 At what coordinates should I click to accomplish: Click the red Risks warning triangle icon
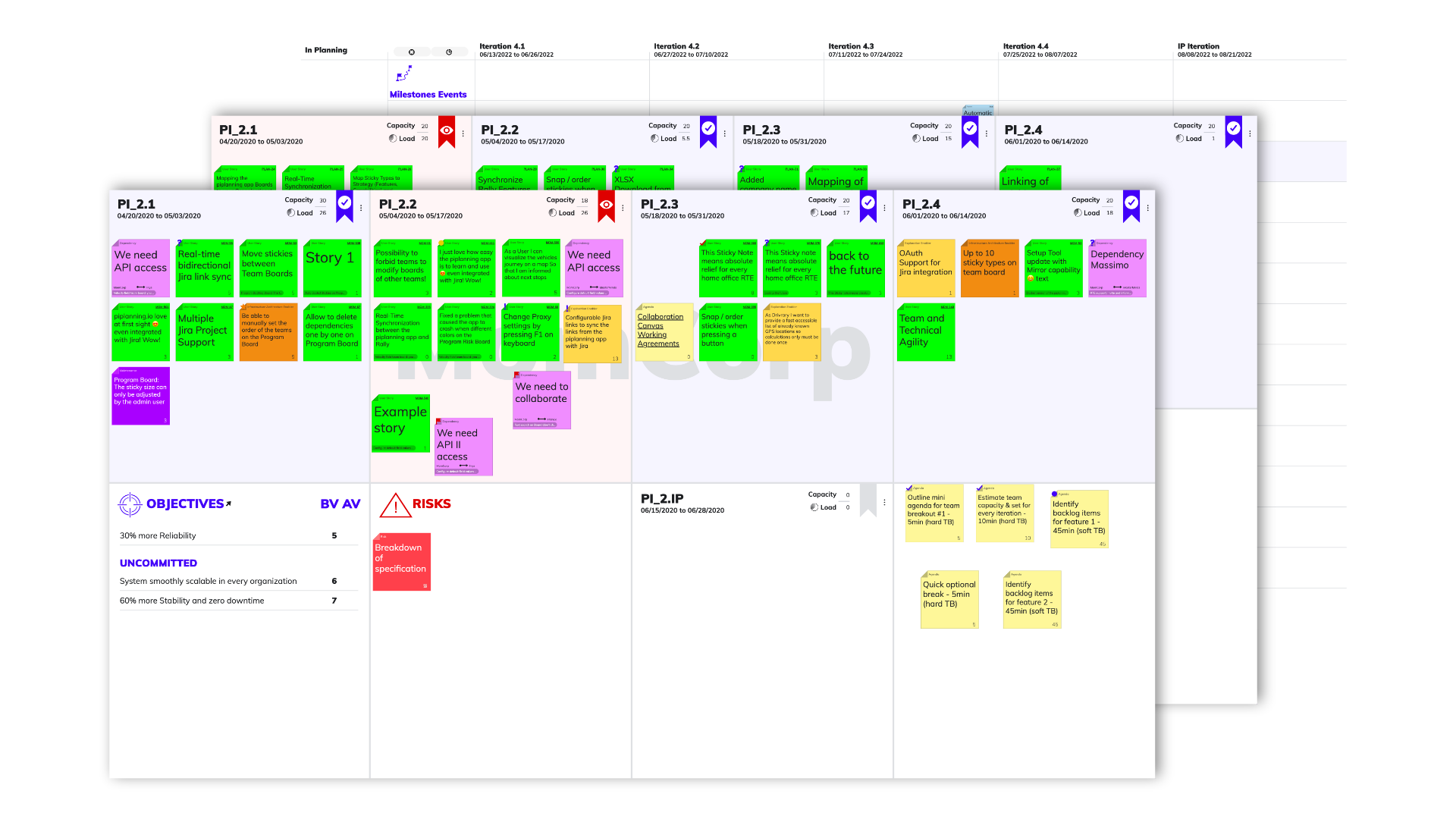(x=394, y=505)
